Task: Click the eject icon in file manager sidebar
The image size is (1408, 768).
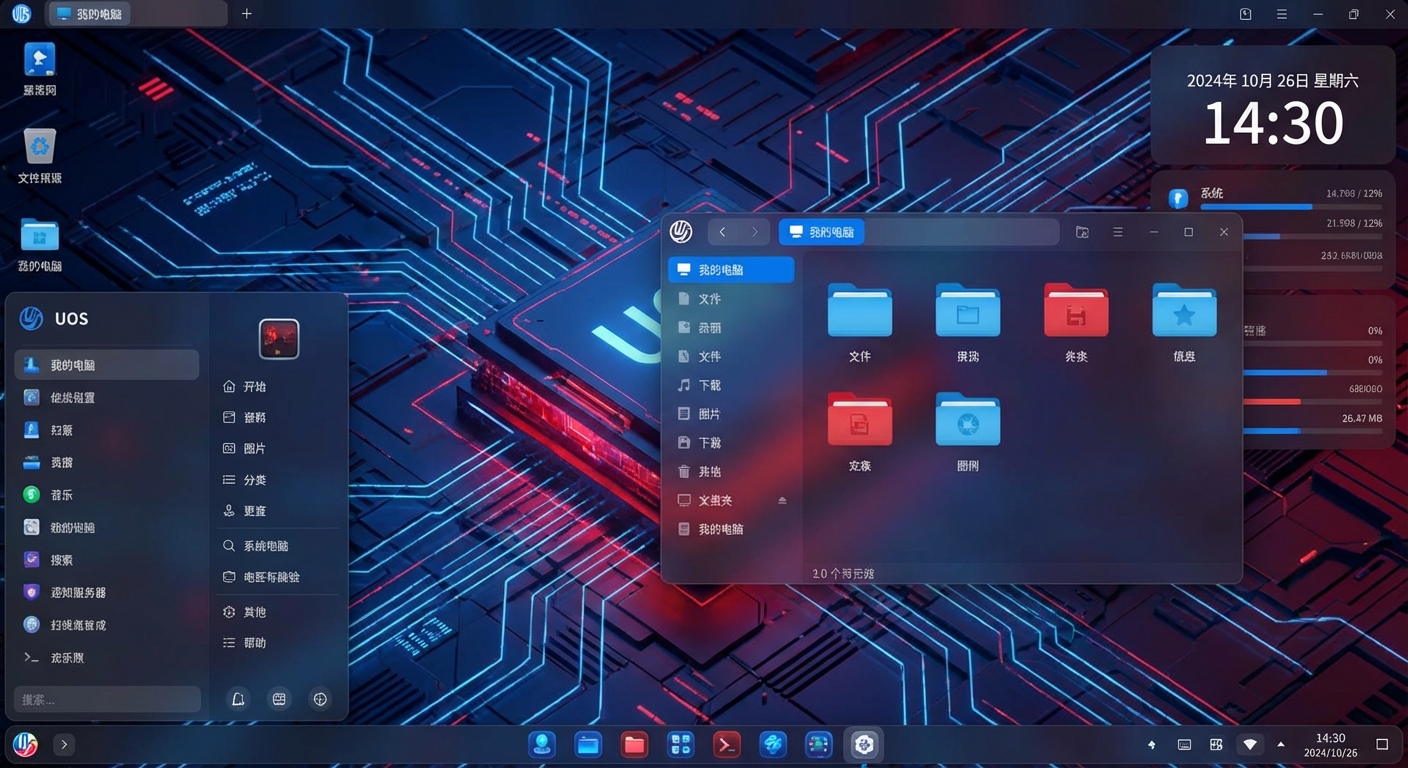Action: (782, 500)
